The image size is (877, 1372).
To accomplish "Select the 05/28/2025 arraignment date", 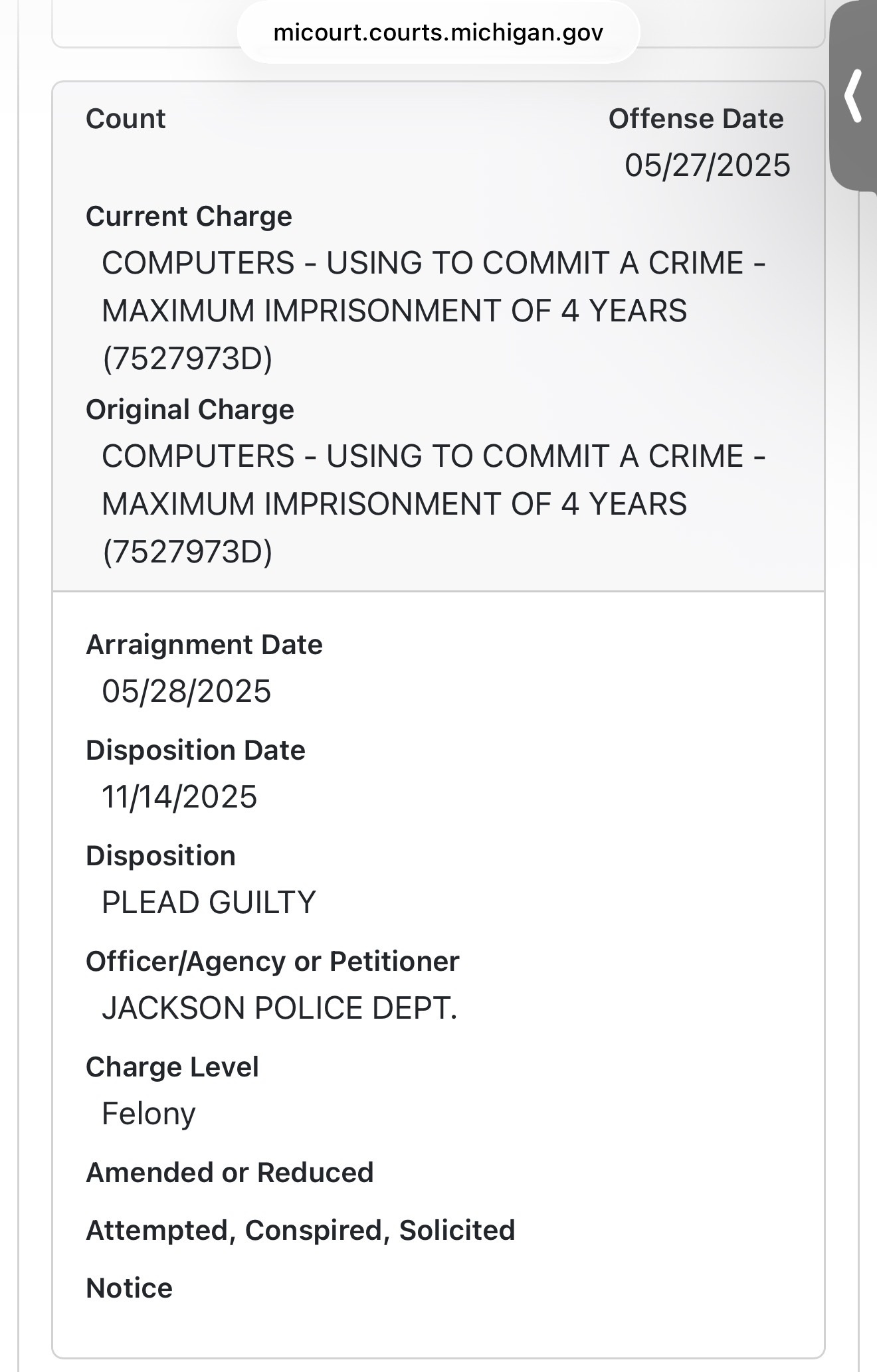I will coord(186,691).
